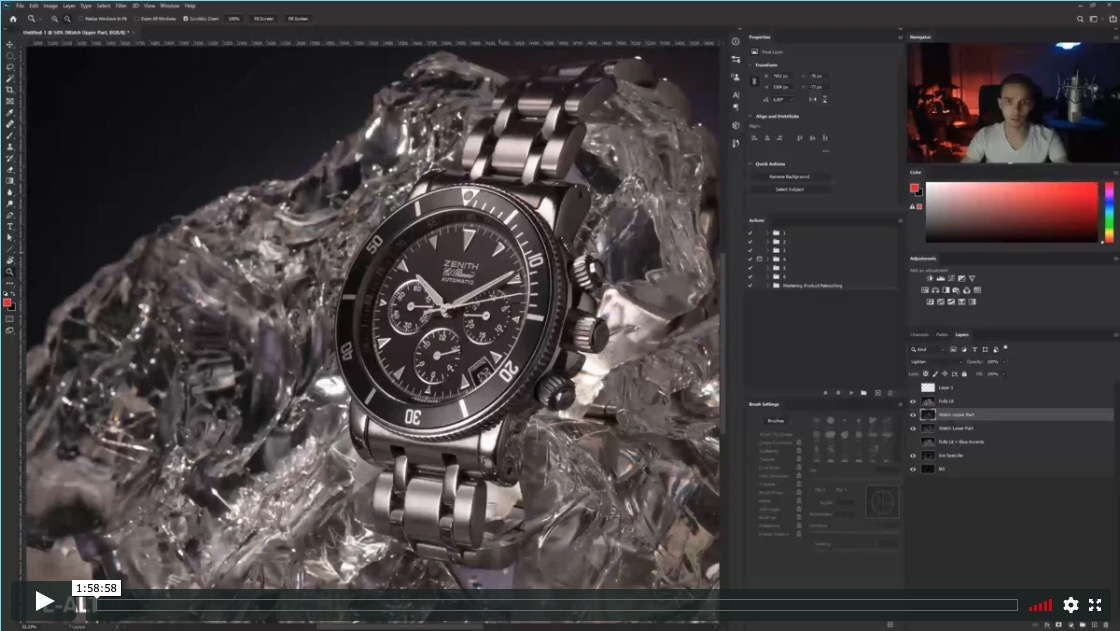Image resolution: width=1120 pixels, height=631 pixels.
Task: Hide the Watch Lower Part layer
Action: click(913, 429)
